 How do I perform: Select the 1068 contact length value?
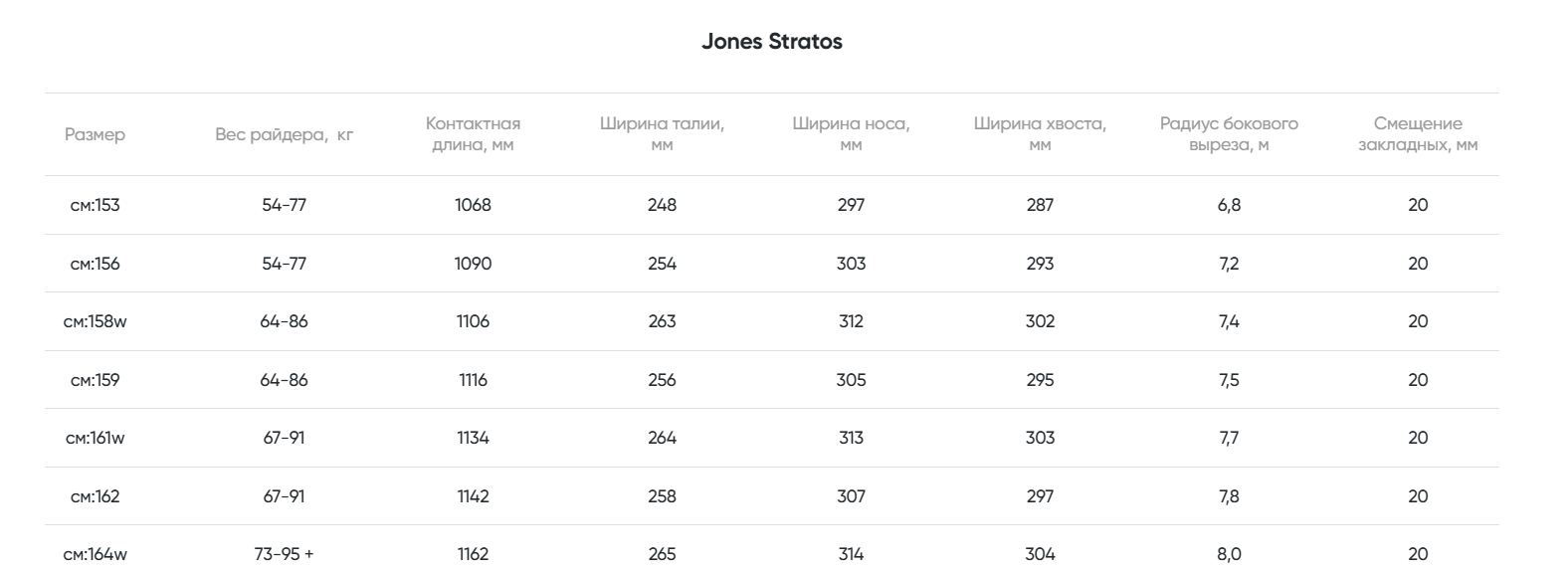473,205
